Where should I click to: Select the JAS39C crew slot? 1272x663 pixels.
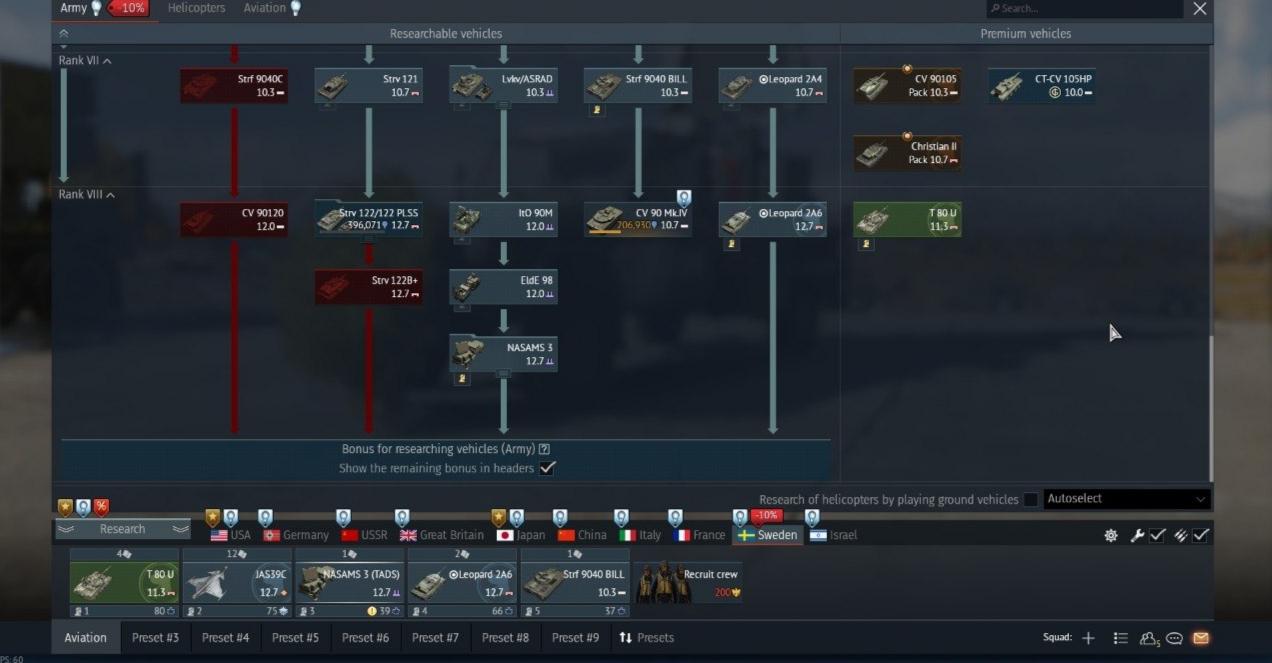pos(237,583)
